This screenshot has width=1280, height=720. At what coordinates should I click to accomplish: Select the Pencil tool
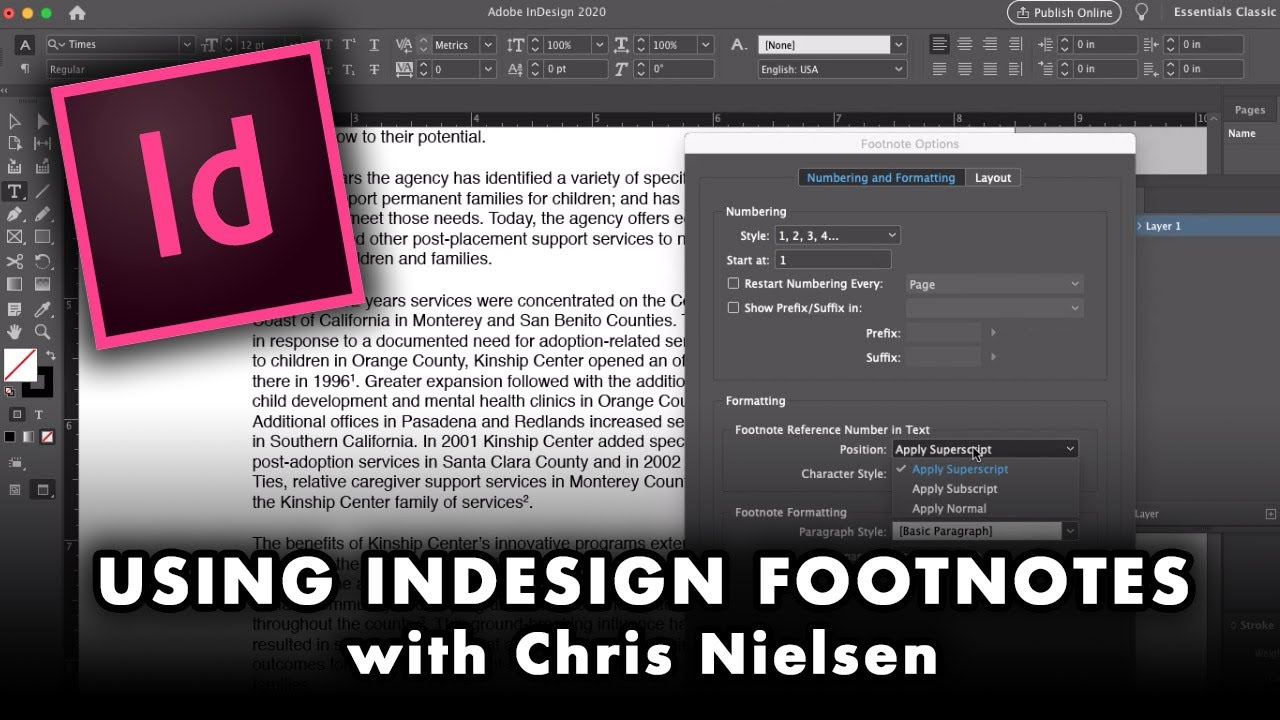43,214
